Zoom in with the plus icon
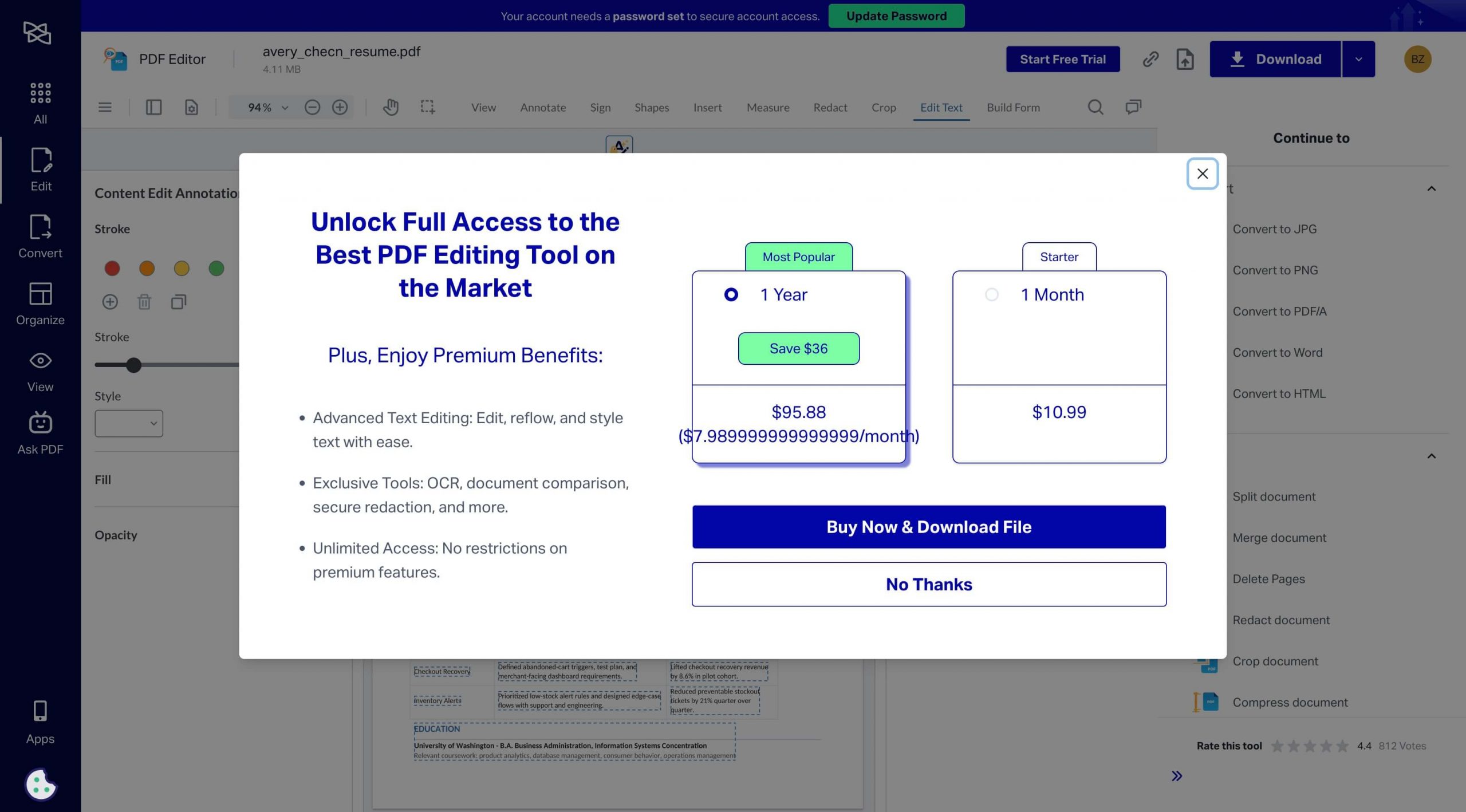 pyautogui.click(x=340, y=107)
